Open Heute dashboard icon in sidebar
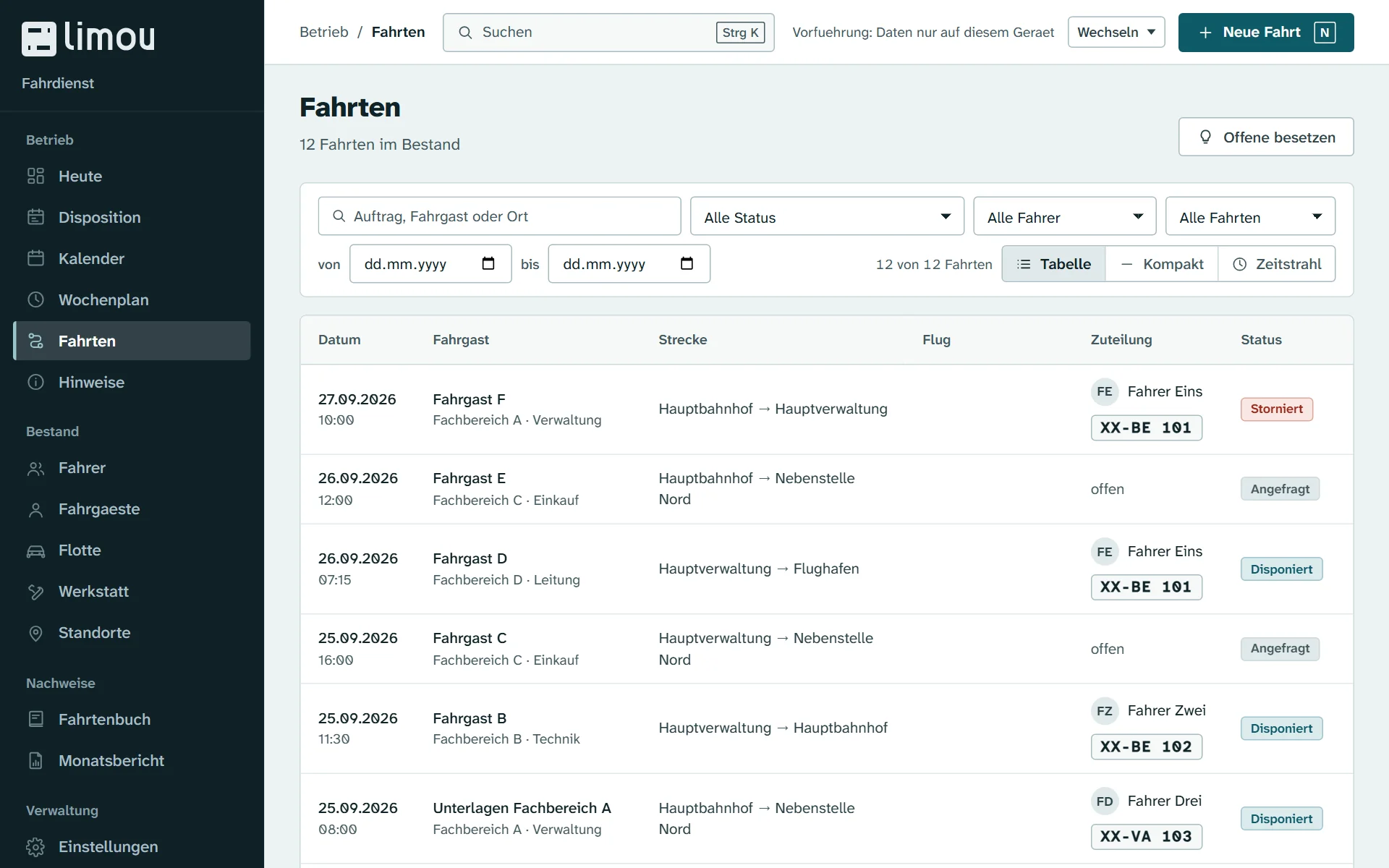 (35, 176)
